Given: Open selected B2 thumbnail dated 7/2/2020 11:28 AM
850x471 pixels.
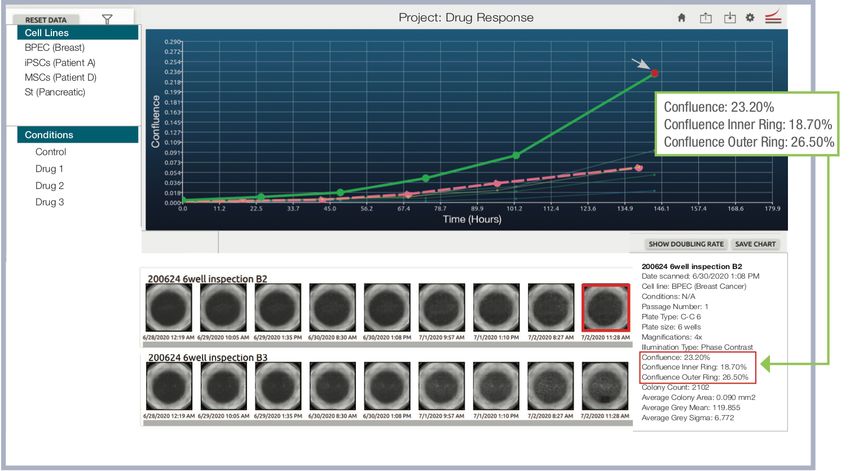Looking at the screenshot, I should click(x=606, y=307).
